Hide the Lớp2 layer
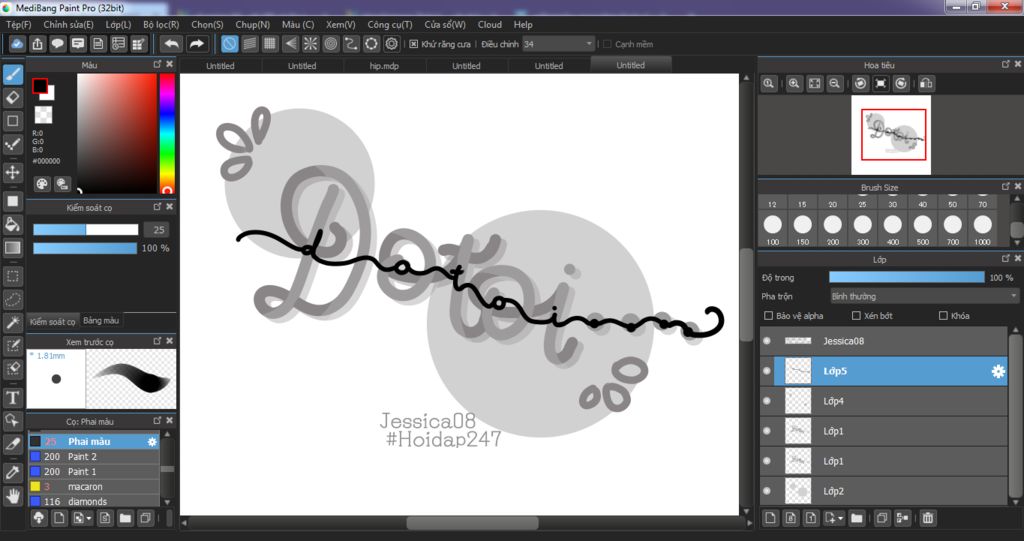This screenshot has height=541, width=1024. point(767,491)
